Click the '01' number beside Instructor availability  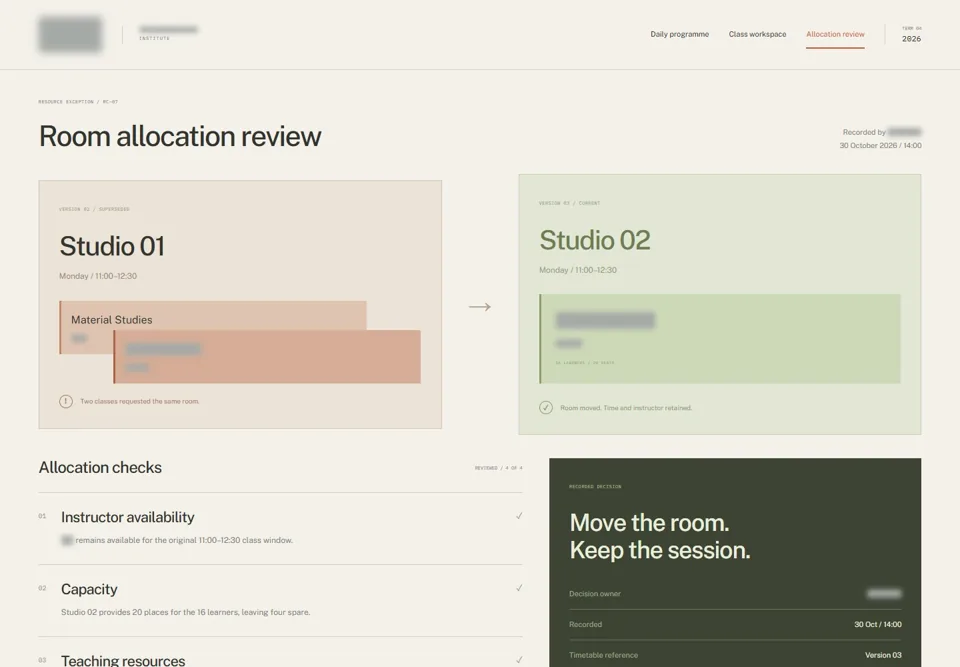coord(42,516)
